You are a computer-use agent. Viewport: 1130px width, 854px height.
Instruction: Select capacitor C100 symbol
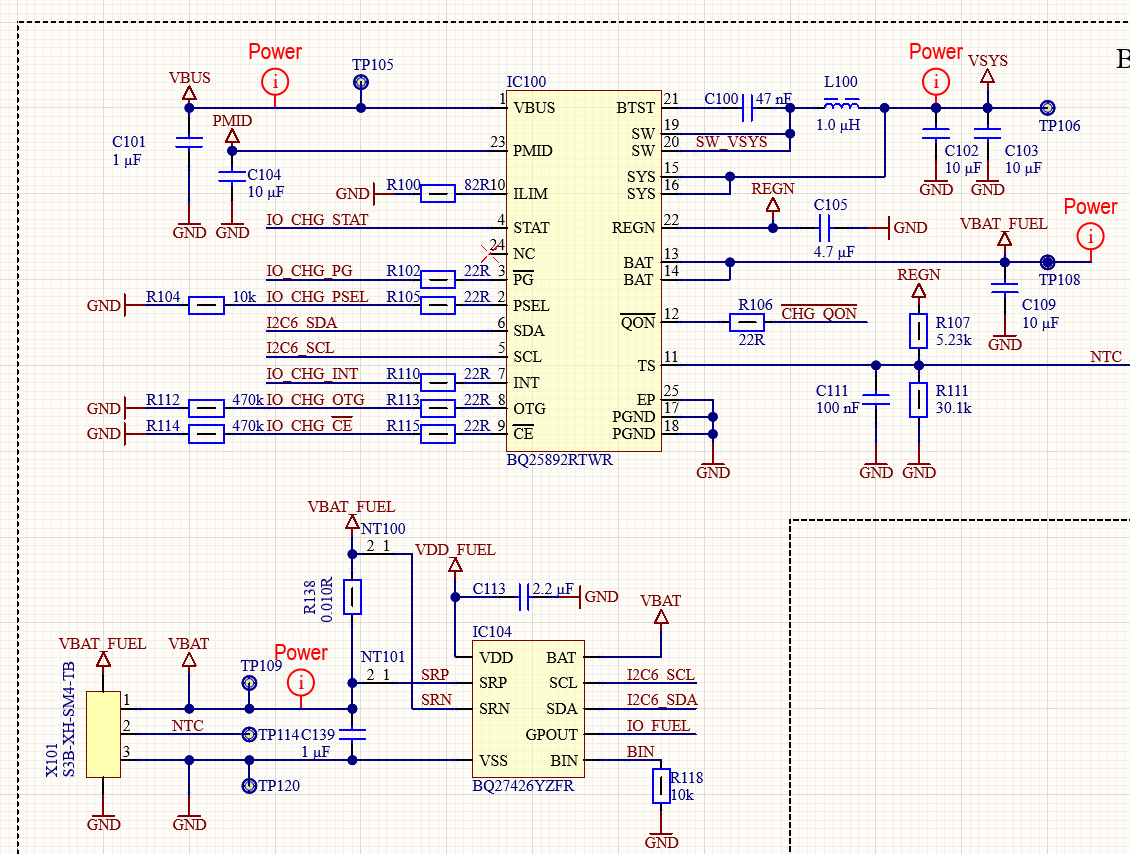pos(747,108)
